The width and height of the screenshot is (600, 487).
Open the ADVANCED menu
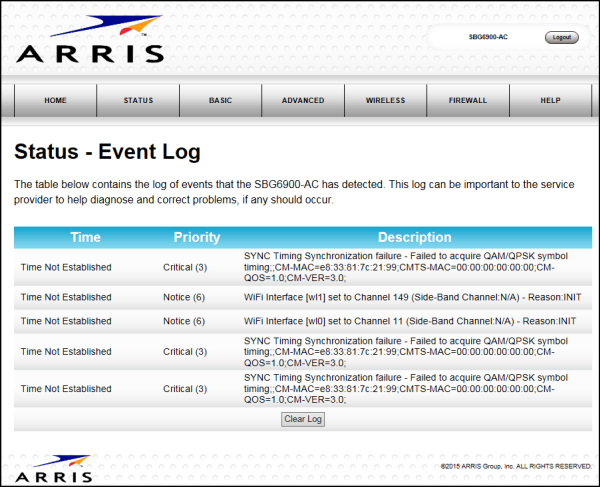coord(303,101)
